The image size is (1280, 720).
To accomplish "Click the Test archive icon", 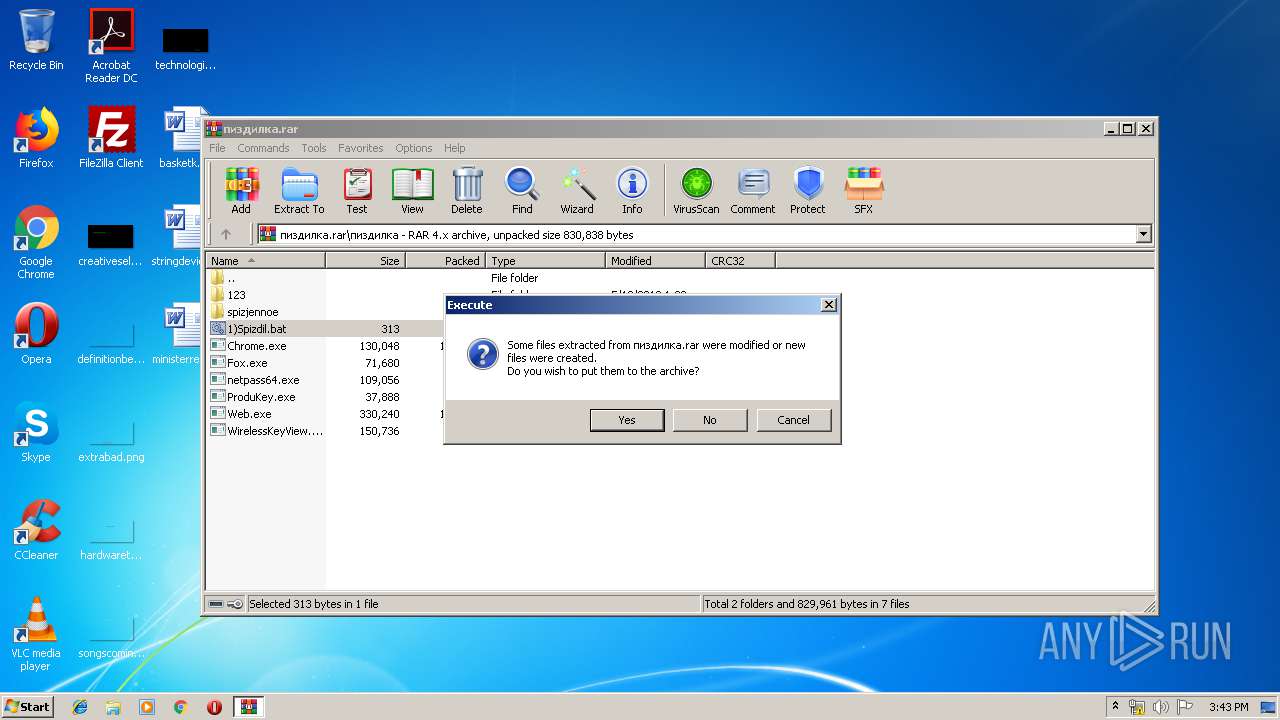I will [x=357, y=191].
